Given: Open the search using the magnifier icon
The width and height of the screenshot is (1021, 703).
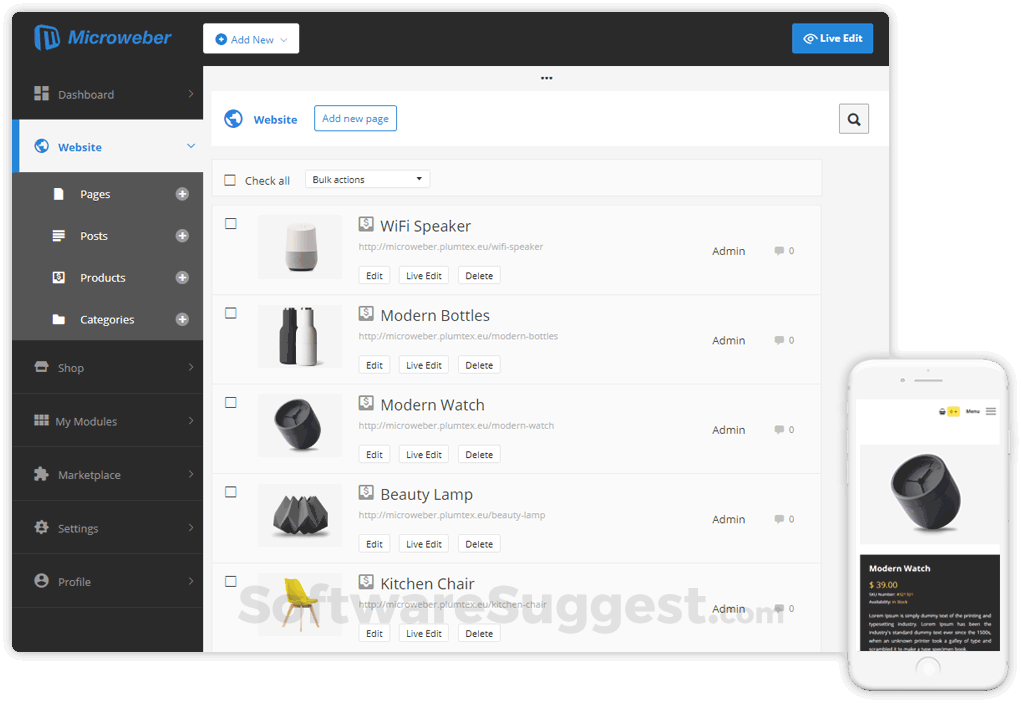Looking at the screenshot, I should (853, 118).
